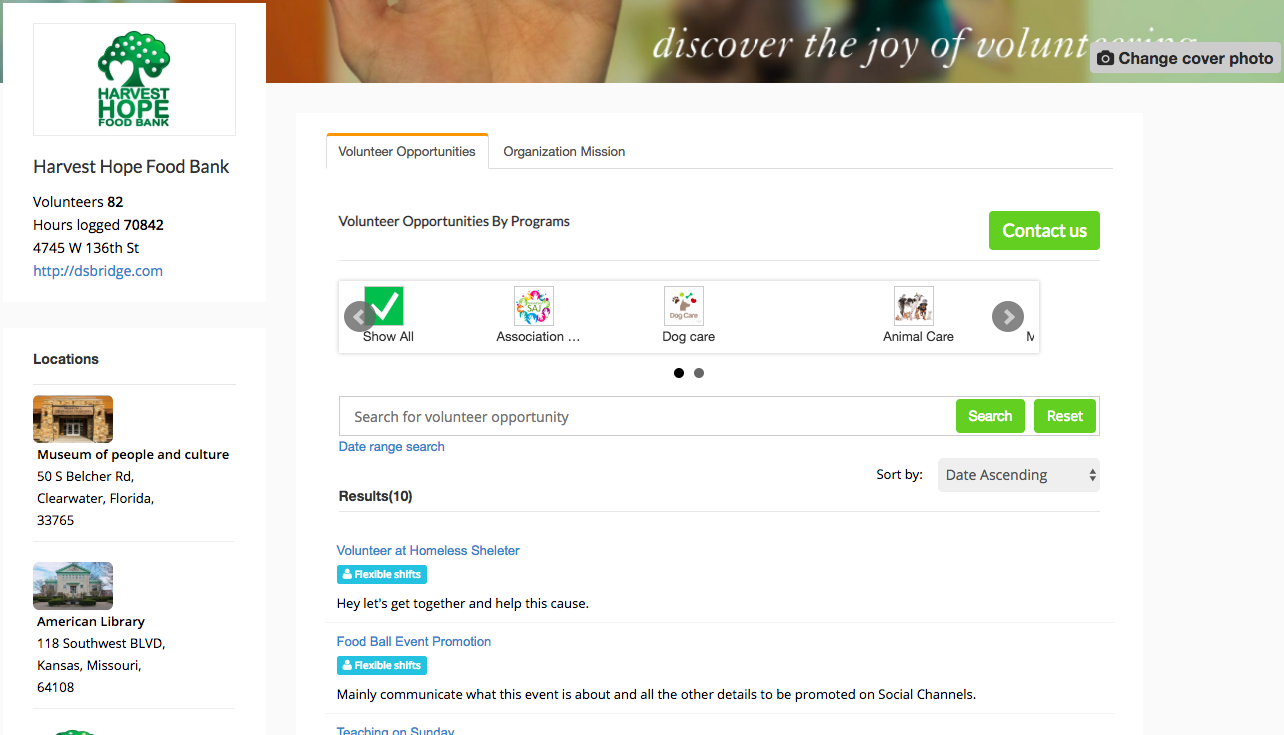Click the camera Change cover photo button

(x=1185, y=58)
